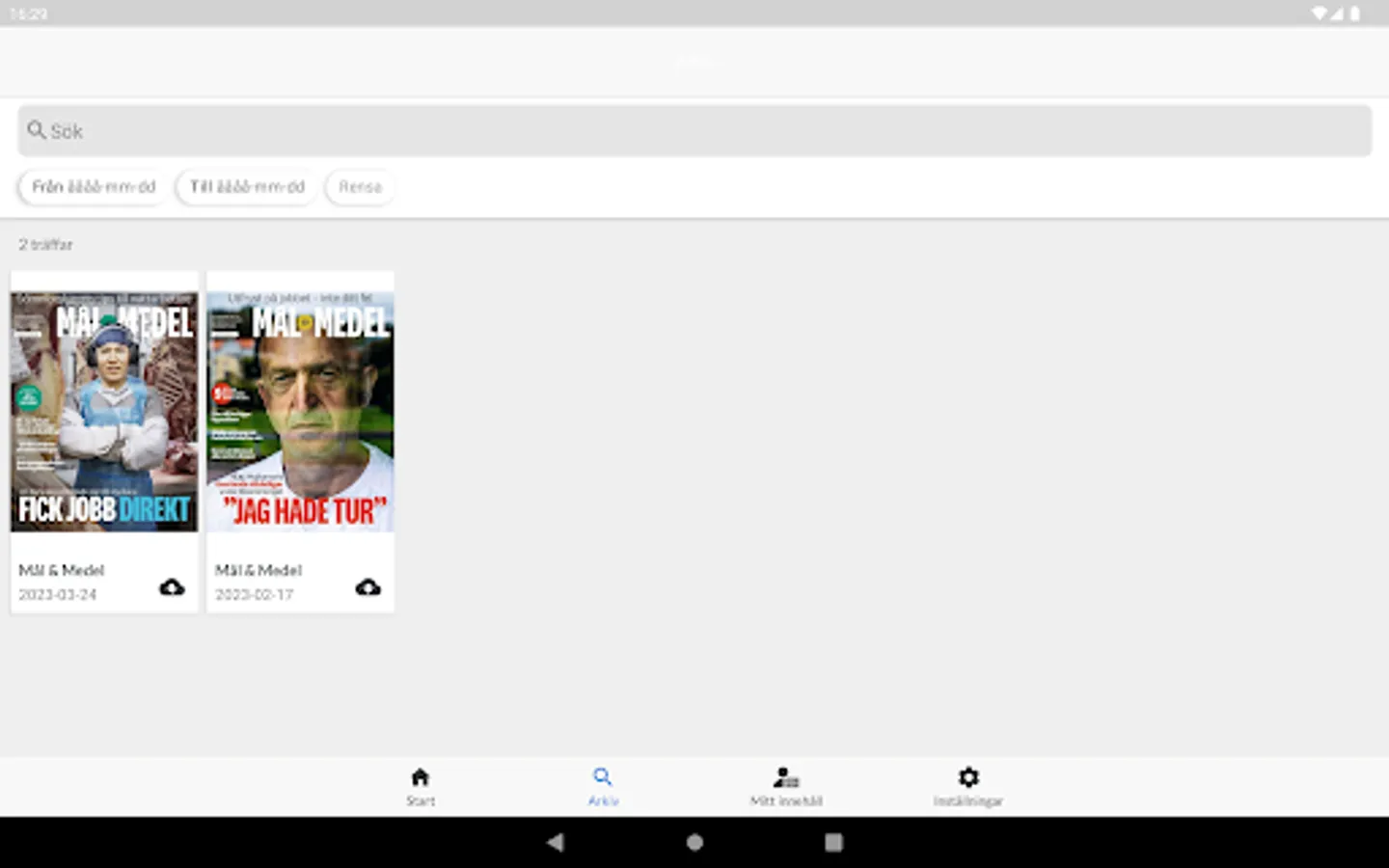Download the 2023-03-24 issue via cloud icon
The width and height of the screenshot is (1389, 868).
[172, 586]
